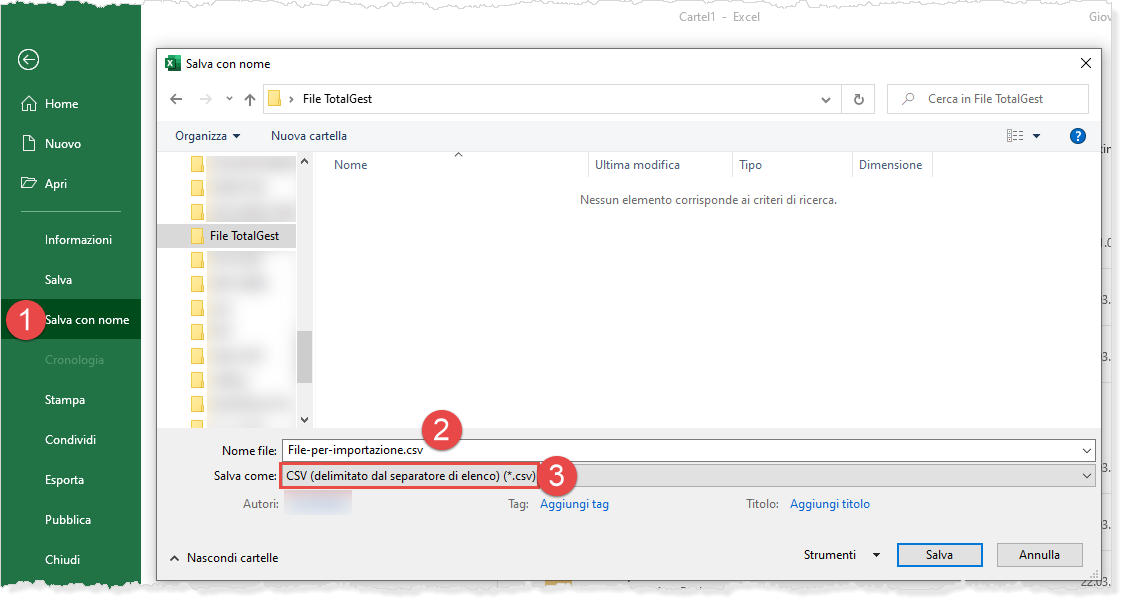1128x605 pixels.
Task: Click the Apri open folder icon
Action: (x=28, y=184)
